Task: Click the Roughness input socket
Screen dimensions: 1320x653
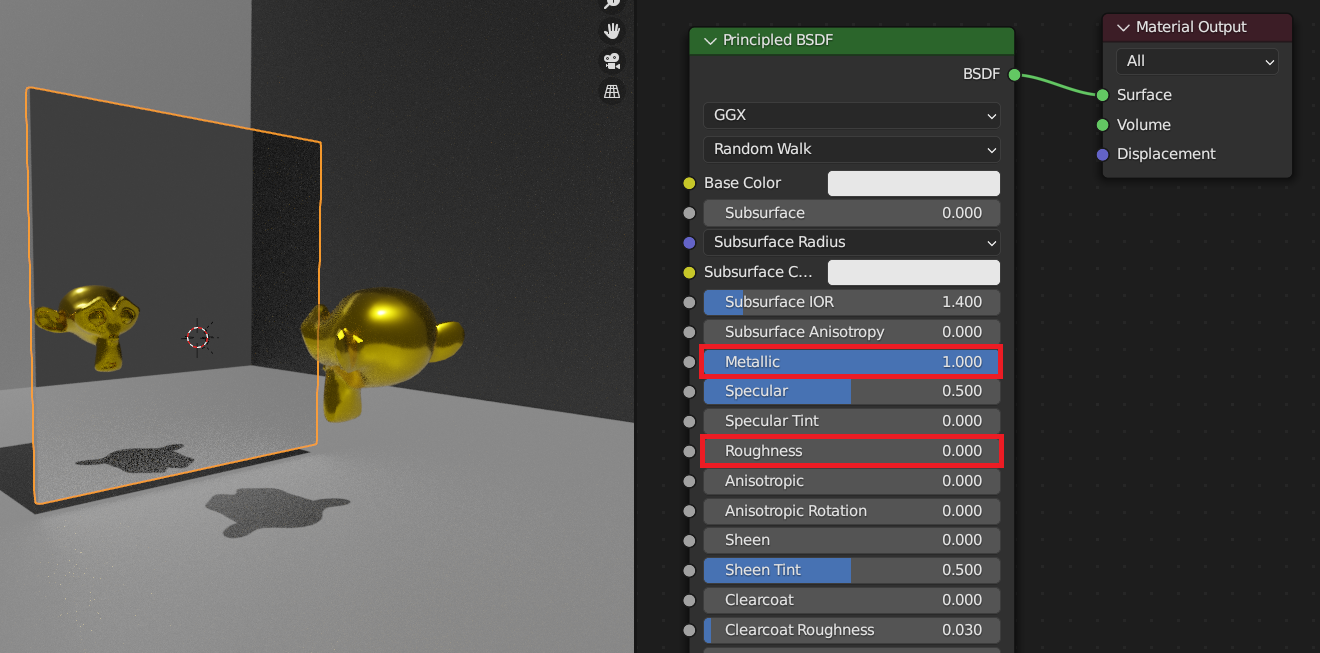Action: tap(689, 451)
